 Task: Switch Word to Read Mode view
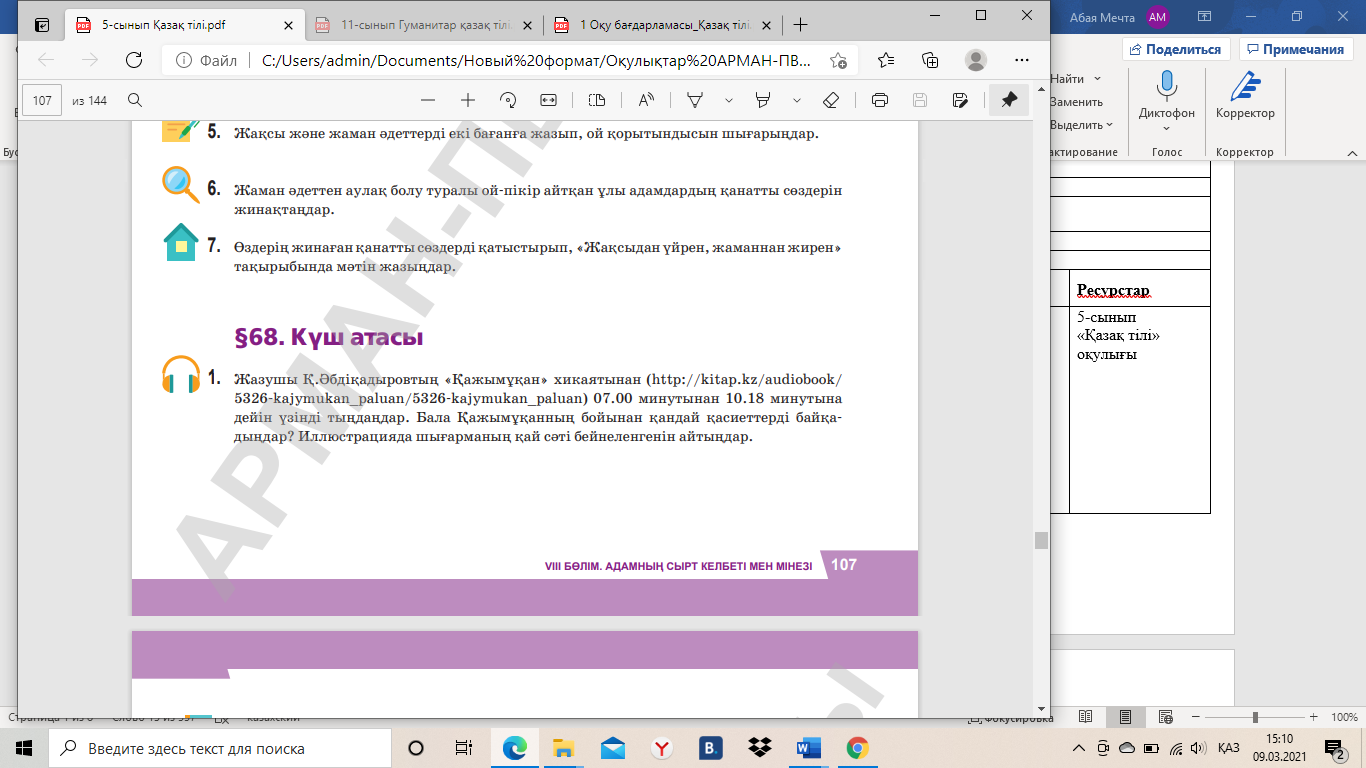[1086, 717]
